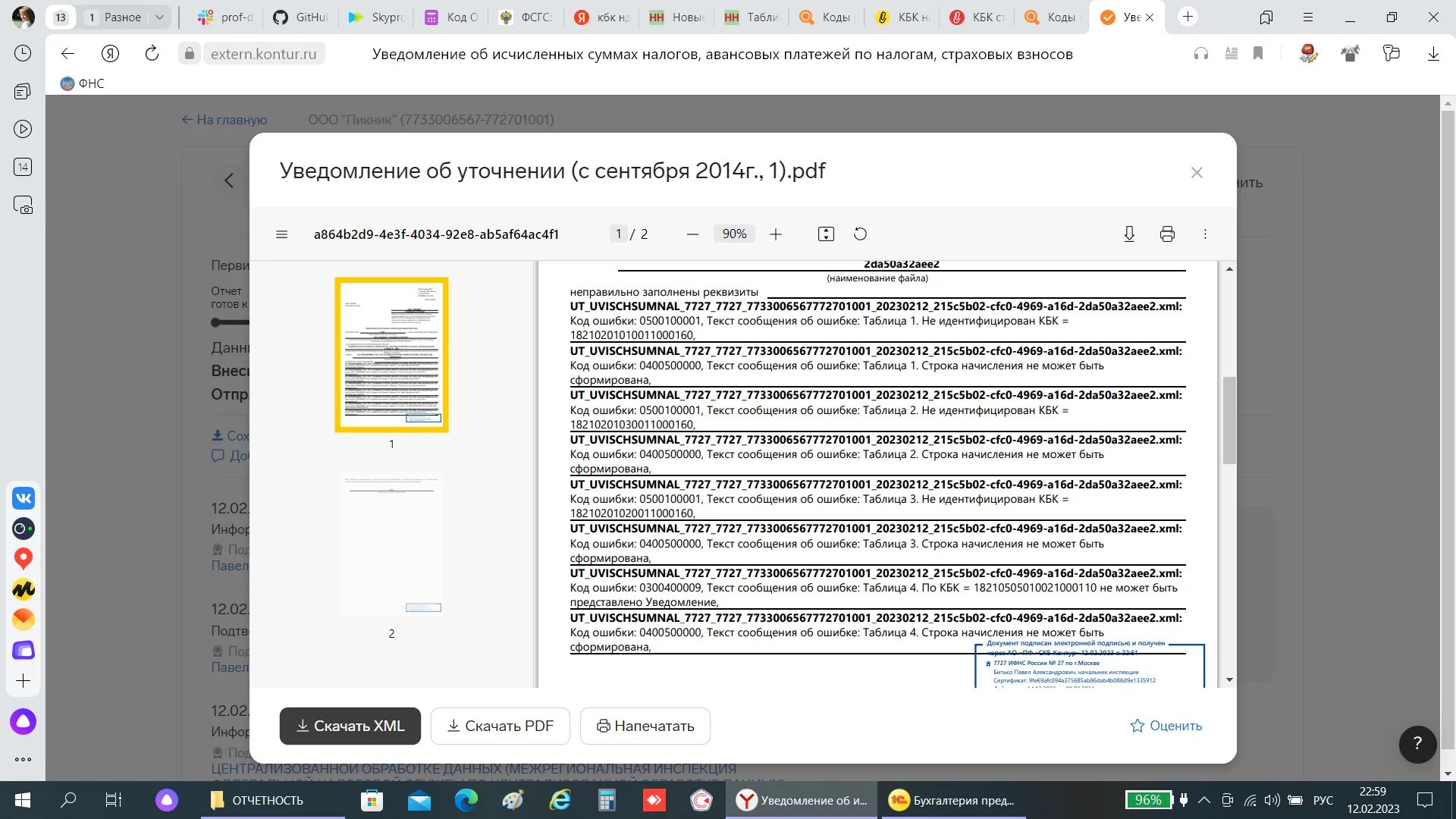Open browser history clock icon in sidebar
Screen dimensions: 1456x819
click(x=23, y=53)
